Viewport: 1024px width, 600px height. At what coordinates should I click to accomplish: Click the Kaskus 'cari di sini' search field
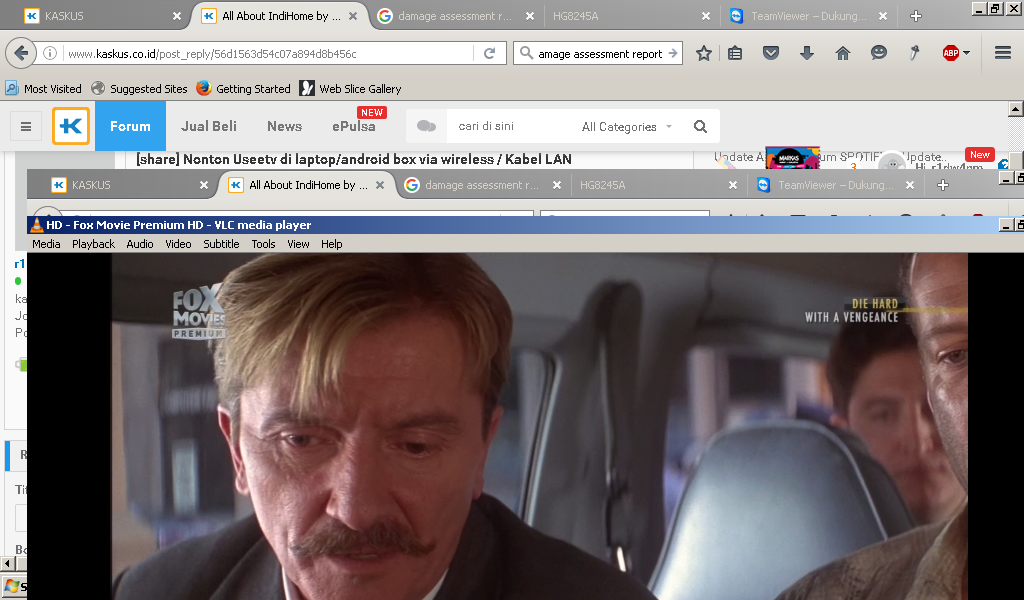click(510, 127)
